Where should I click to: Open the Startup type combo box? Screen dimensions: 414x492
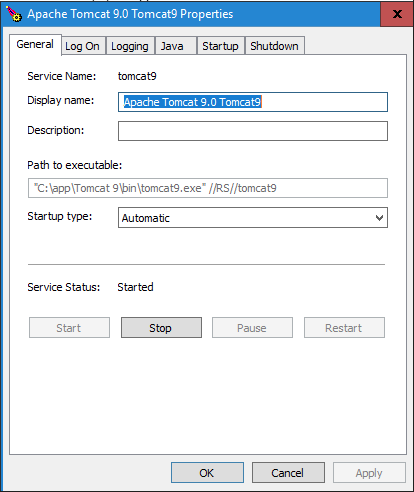[253, 218]
